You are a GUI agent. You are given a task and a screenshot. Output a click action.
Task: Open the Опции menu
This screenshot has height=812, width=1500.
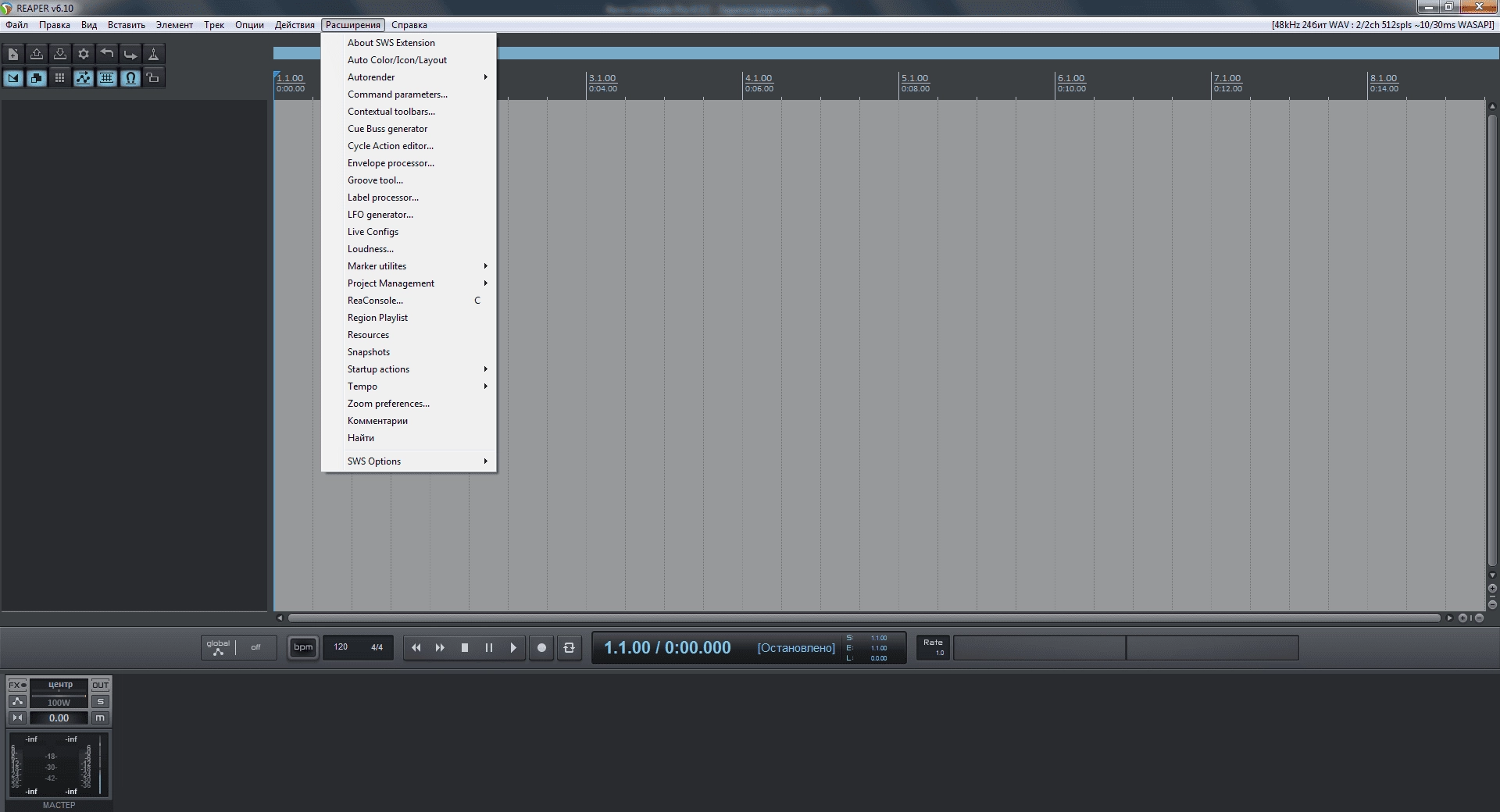[x=249, y=25]
